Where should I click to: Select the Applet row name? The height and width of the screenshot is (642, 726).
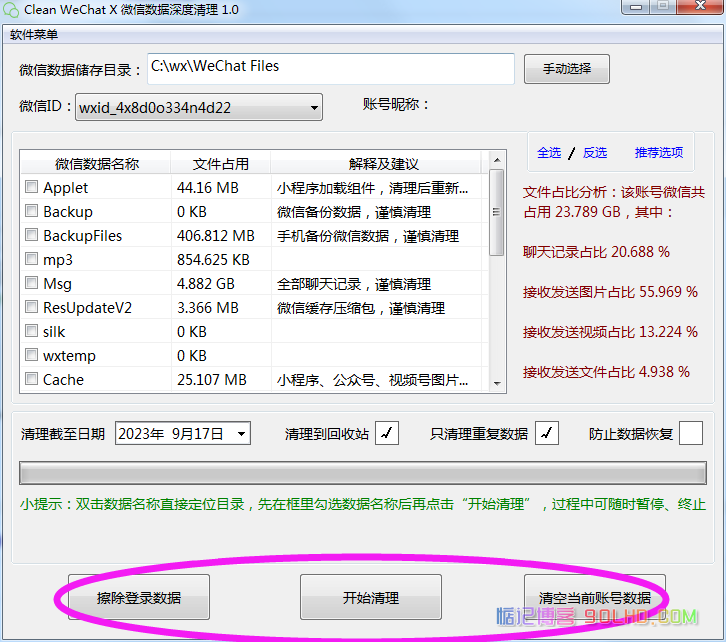pyautogui.click(x=65, y=187)
